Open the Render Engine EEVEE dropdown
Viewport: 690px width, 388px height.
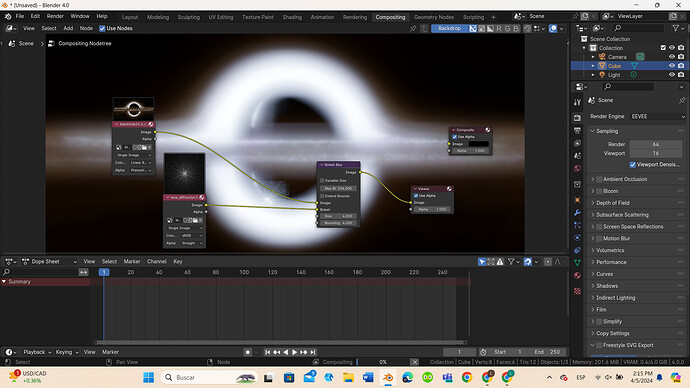pos(657,117)
